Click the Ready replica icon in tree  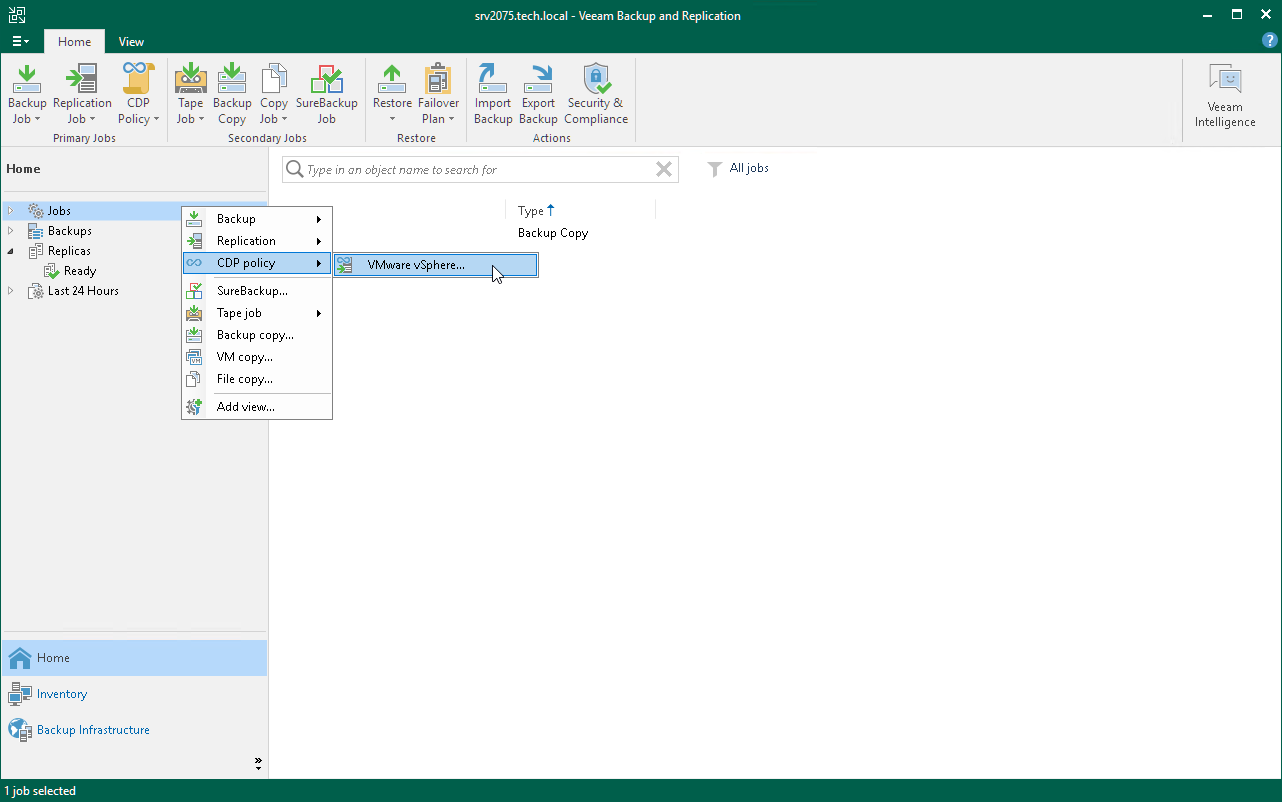click(52, 271)
